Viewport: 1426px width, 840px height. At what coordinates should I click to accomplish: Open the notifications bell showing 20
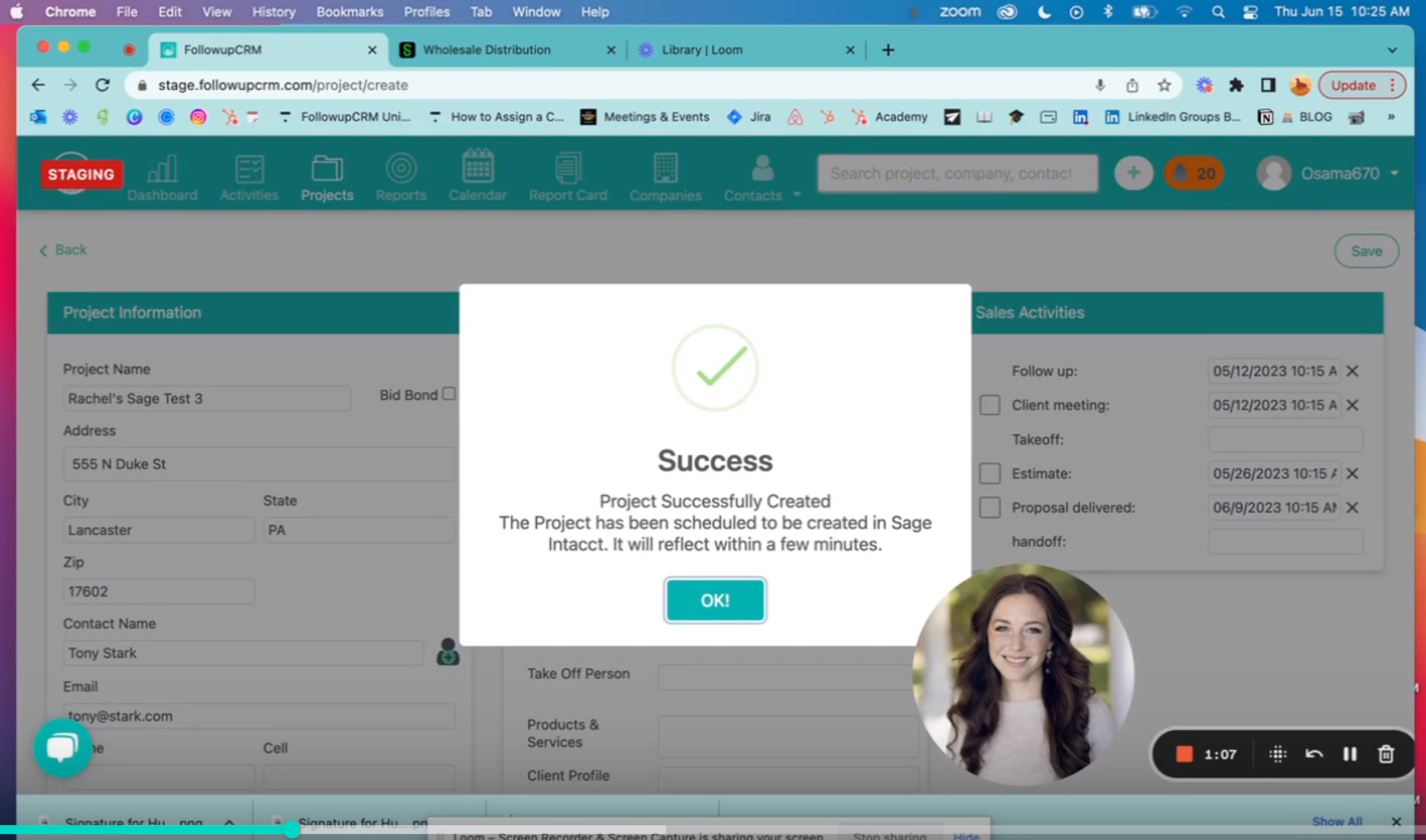[x=1193, y=172]
